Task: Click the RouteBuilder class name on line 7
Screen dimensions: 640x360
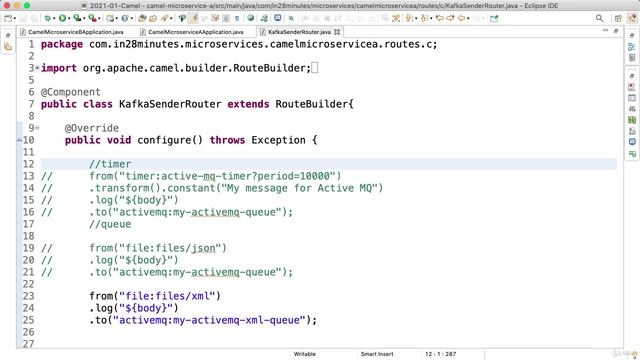Action: tap(311, 104)
